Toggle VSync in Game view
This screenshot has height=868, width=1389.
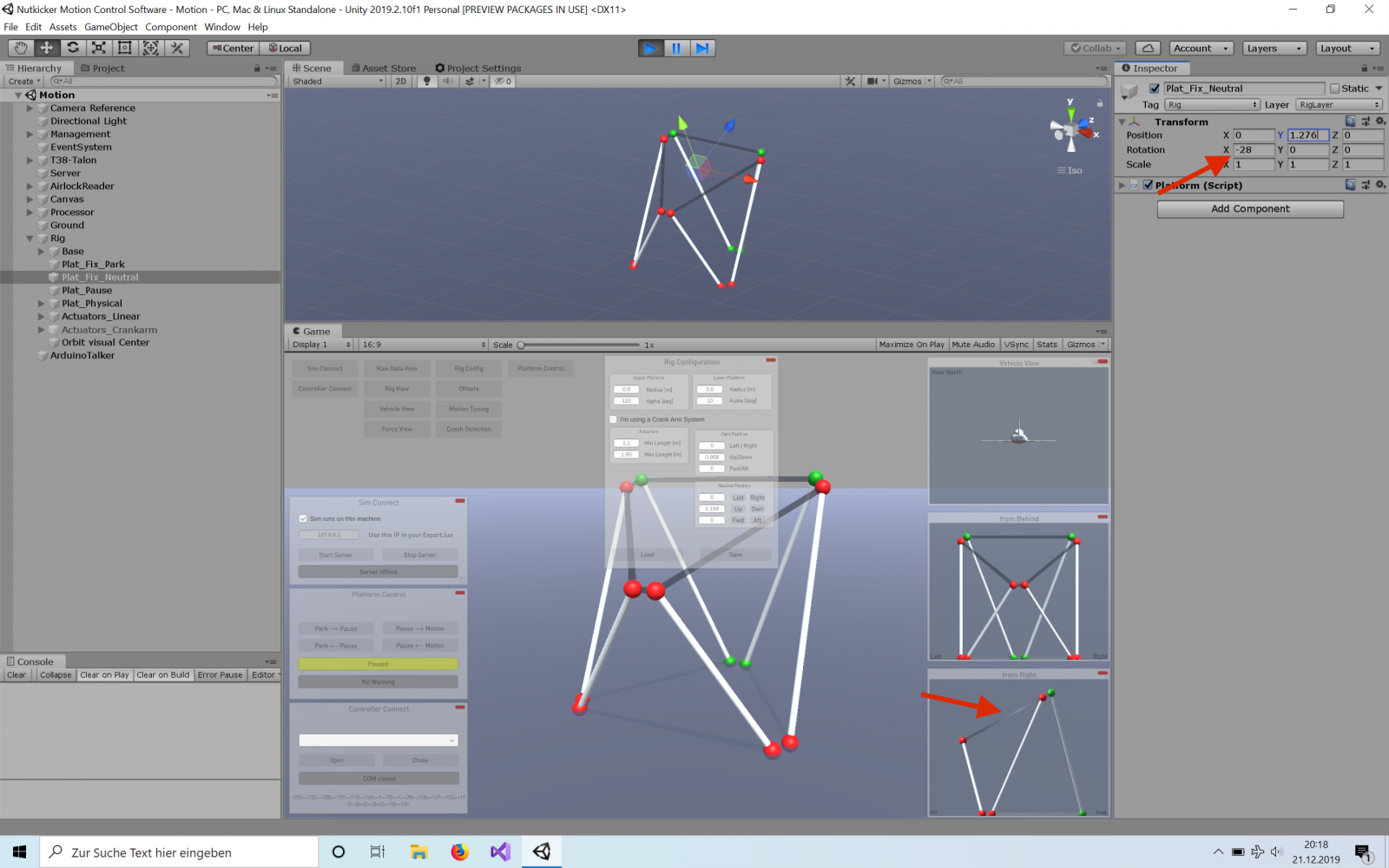(1017, 345)
